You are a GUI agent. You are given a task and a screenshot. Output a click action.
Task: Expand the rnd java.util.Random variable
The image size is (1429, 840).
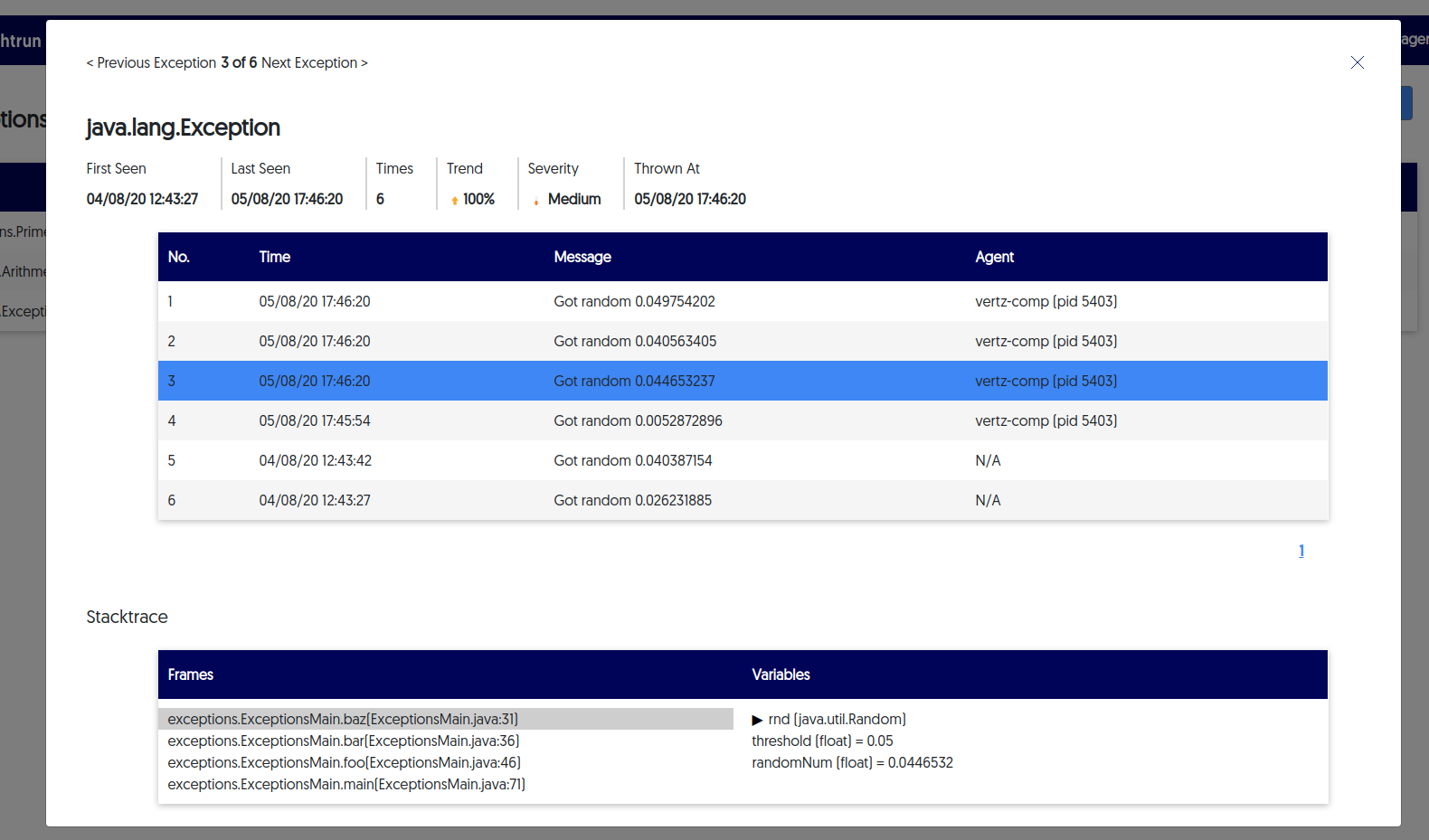tap(757, 720)
